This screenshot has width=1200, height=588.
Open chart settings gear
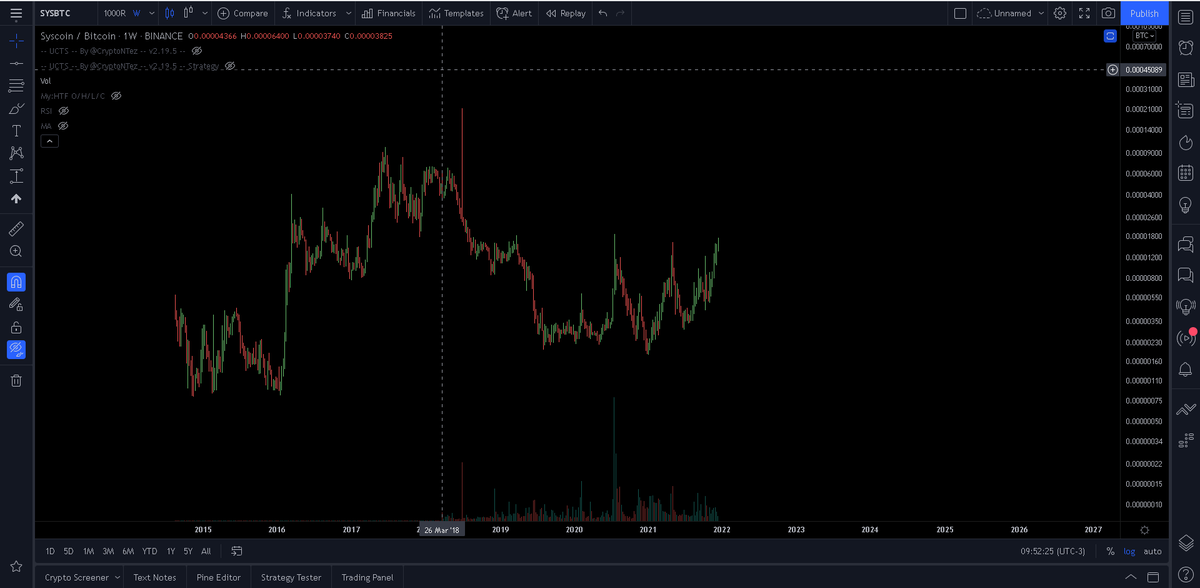point(1060,13)
